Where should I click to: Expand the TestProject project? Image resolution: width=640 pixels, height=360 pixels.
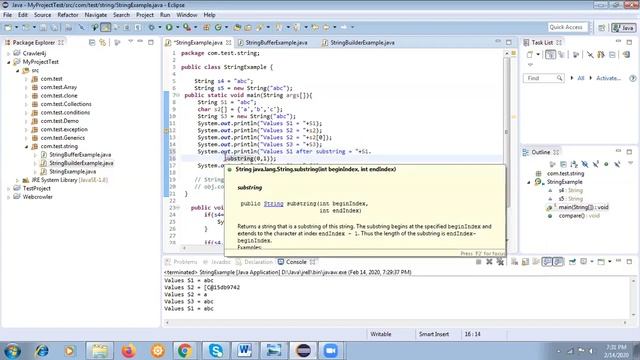click(x=8, y=189)
